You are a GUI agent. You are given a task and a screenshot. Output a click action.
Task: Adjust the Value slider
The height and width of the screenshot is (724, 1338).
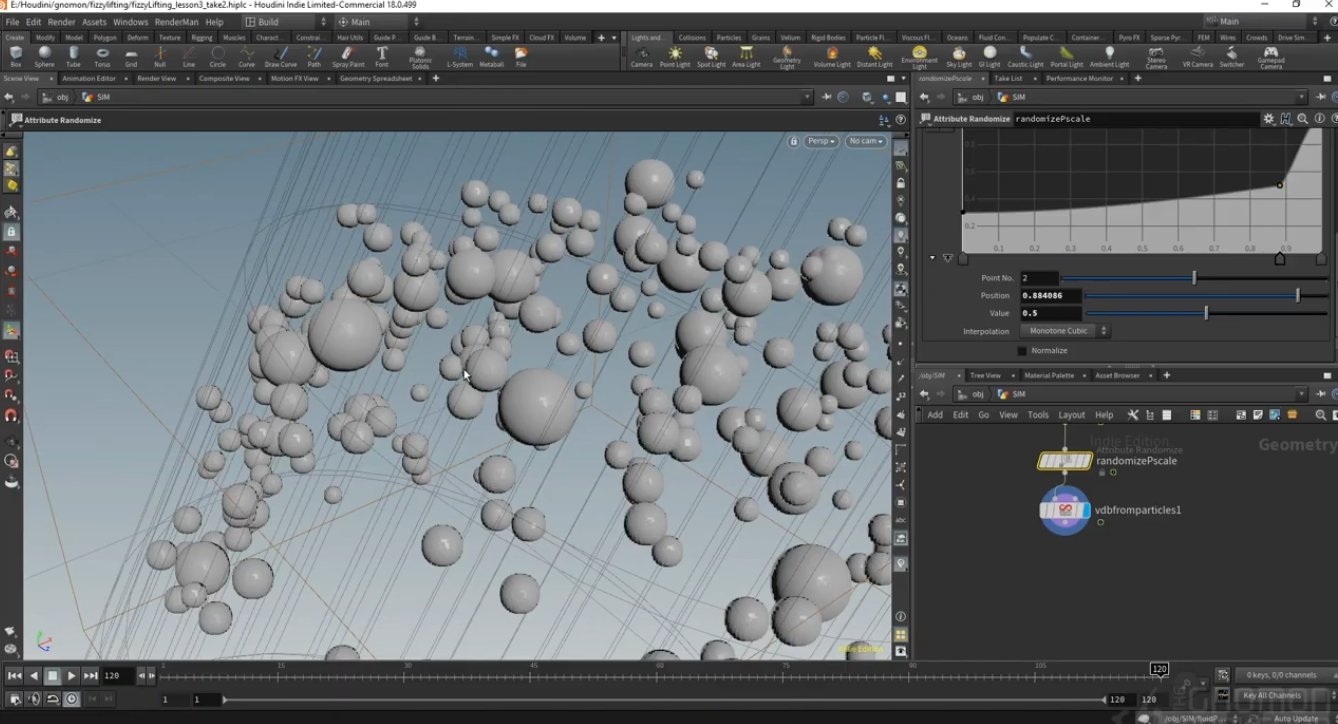1206,313
